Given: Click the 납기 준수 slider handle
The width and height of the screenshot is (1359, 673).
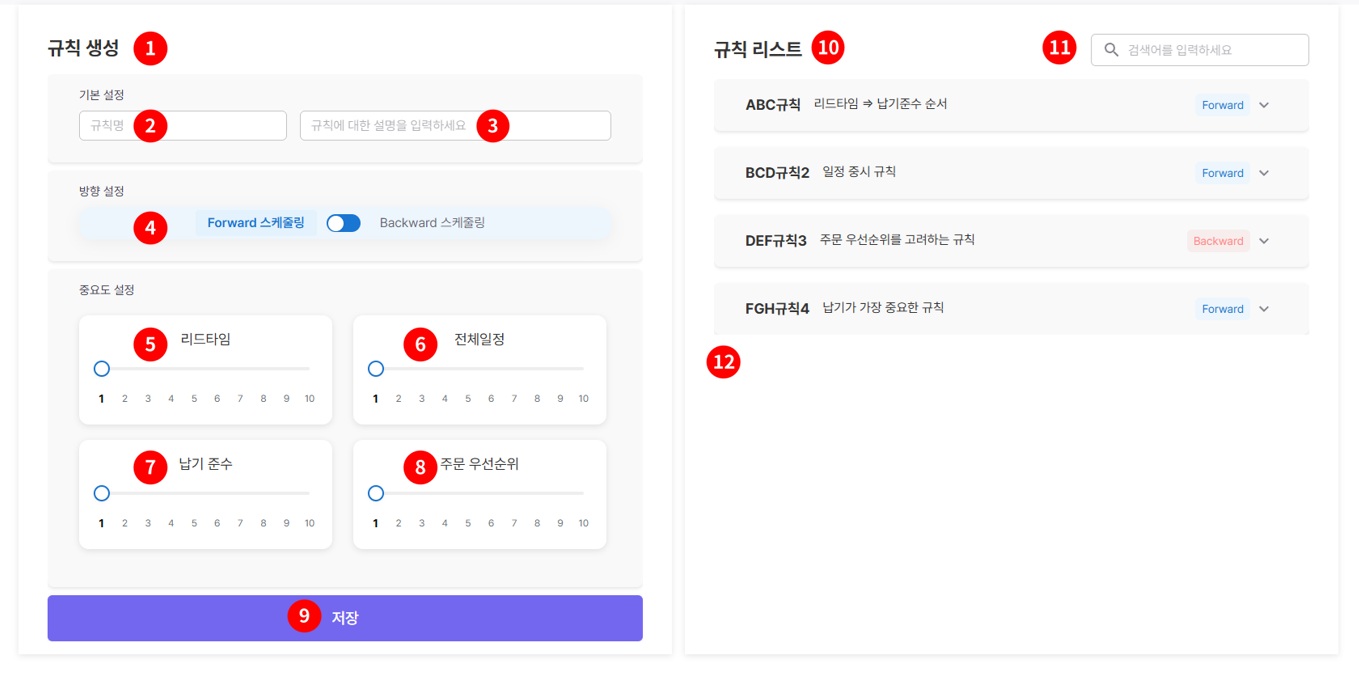Looking at the screenshot, I should (x=101, y=493).
